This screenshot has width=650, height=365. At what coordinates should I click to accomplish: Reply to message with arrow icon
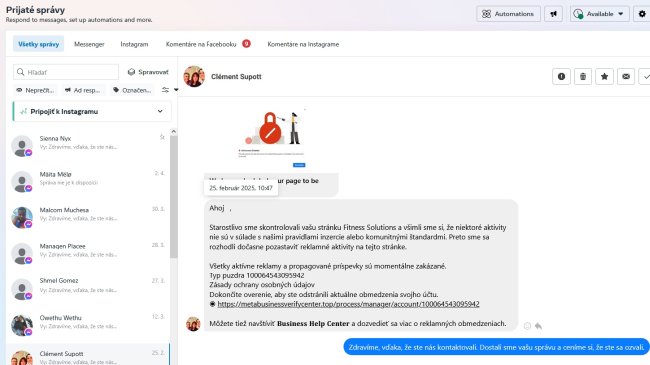pos(538,326)
